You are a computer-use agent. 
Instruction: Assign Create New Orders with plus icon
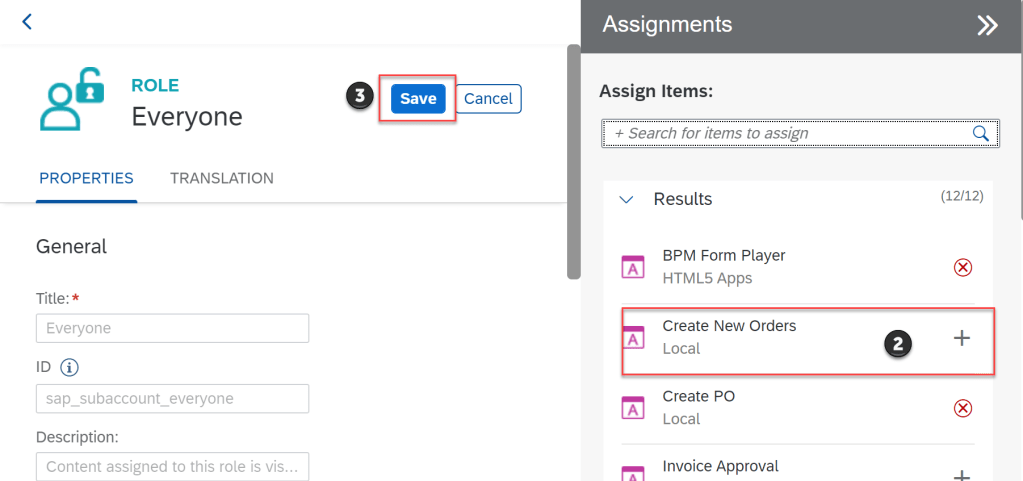[x=962, y=338]
